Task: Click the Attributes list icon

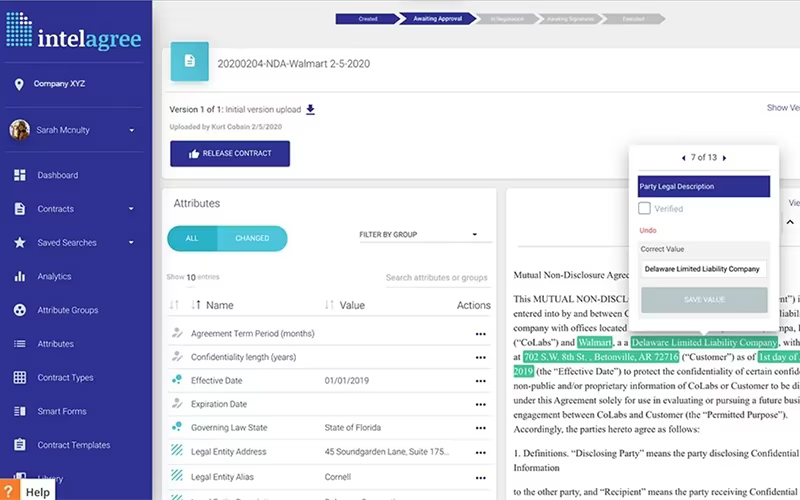Action: 20,344
